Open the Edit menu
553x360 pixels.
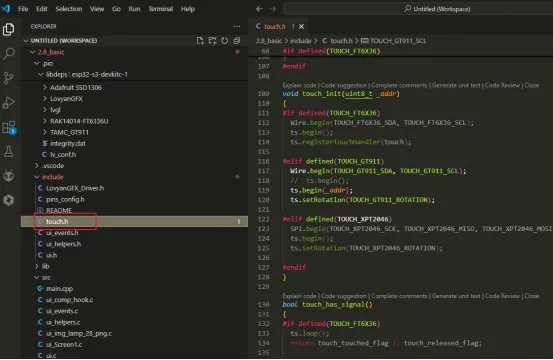coord(42,9)
